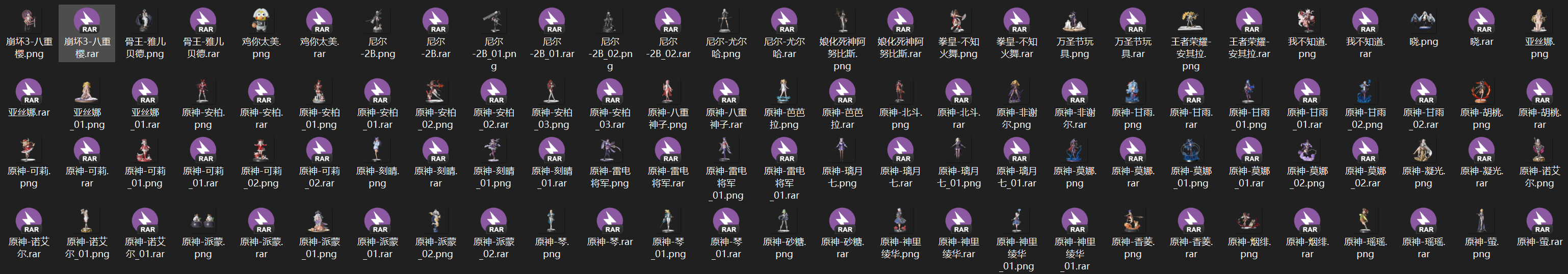The width and height of the screenshot is (1568, 274).
Task: Click the 原神-芭芭拉.rar archive icon
Action: (x=843, y=92)
